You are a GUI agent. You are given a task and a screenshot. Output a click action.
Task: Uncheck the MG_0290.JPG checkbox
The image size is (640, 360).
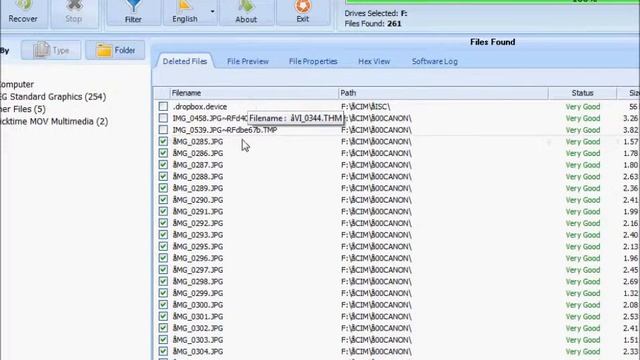point(163,200)
